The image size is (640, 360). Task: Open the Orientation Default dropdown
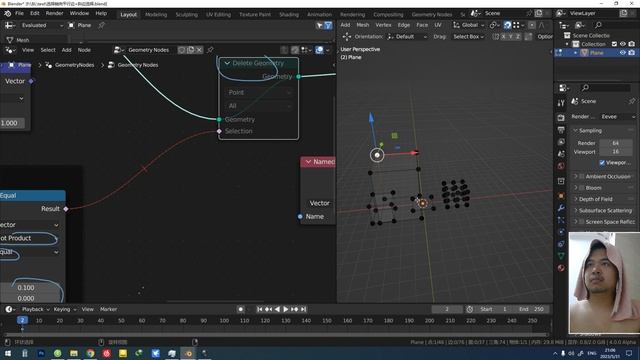[x=407, y=37]
